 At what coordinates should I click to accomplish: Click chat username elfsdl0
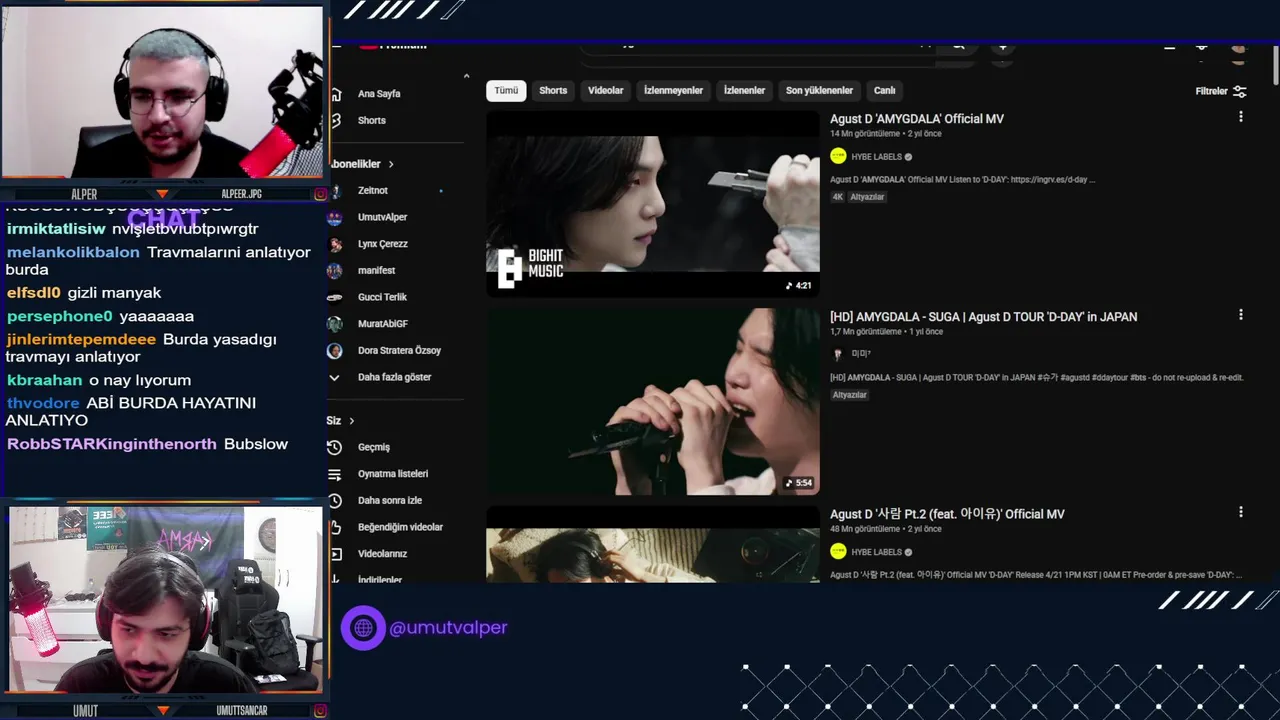[33, 293]
